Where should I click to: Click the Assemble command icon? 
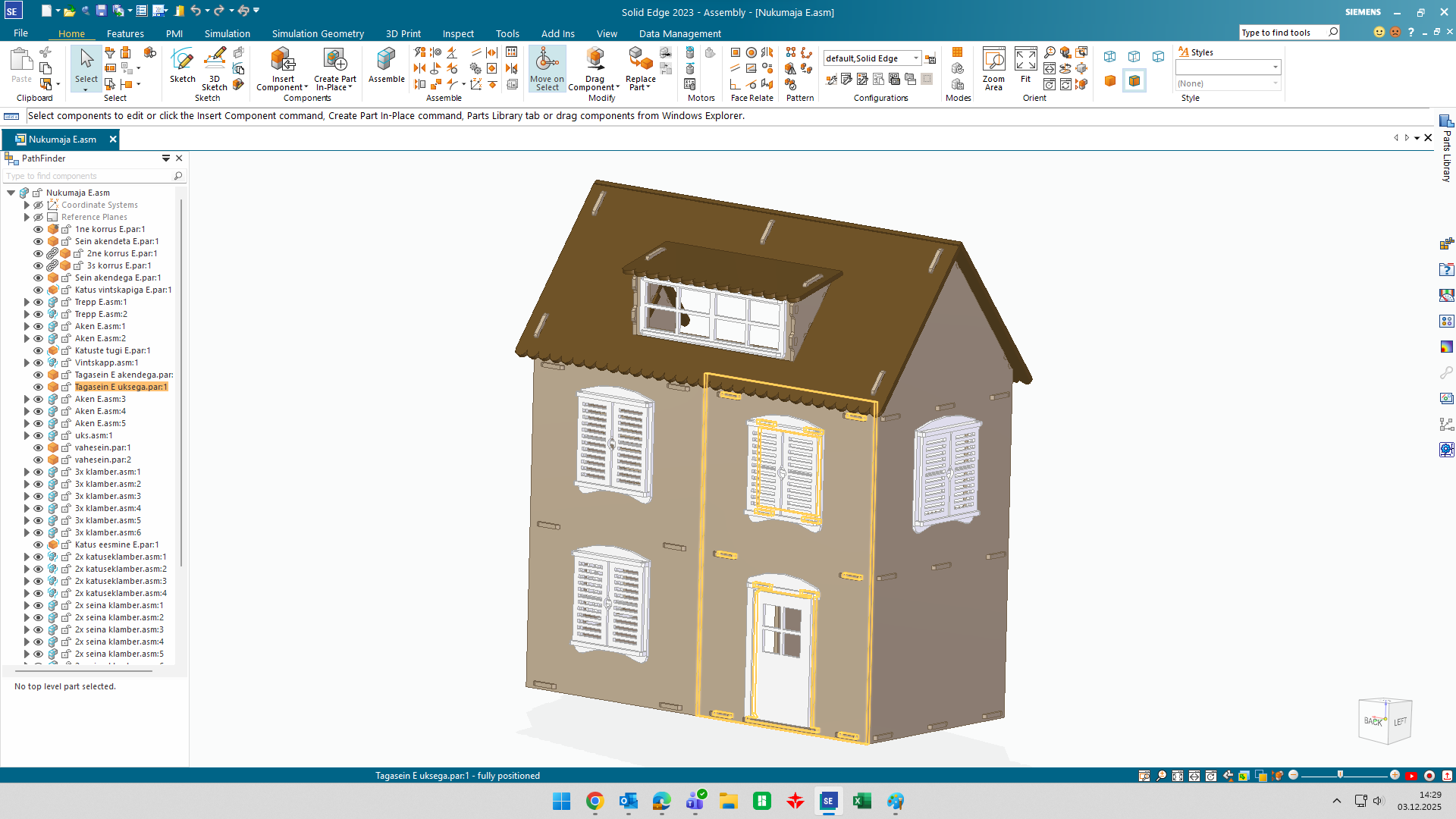point(386,61)
